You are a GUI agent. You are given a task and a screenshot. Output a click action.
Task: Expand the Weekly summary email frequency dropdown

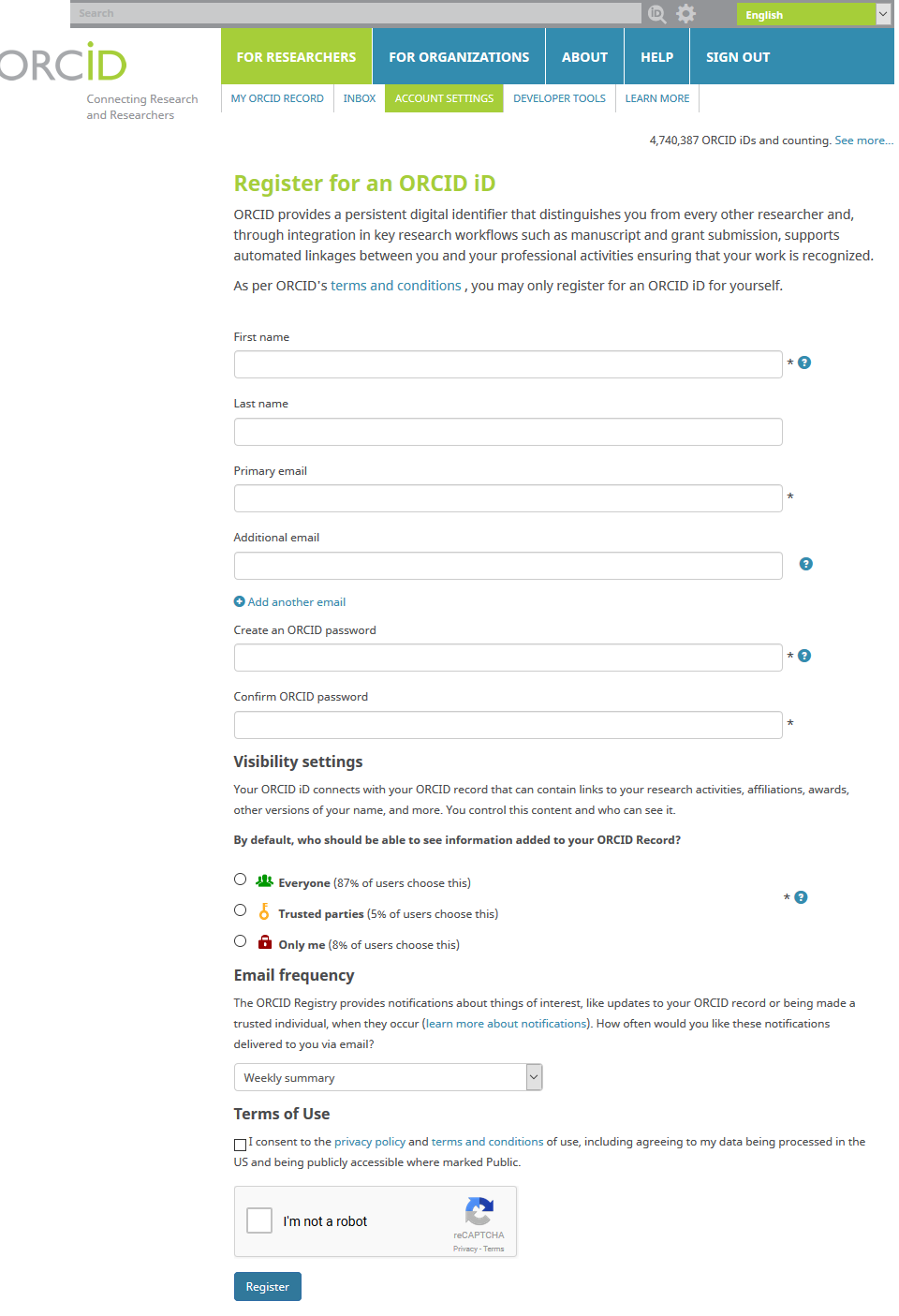(389, 1077)
